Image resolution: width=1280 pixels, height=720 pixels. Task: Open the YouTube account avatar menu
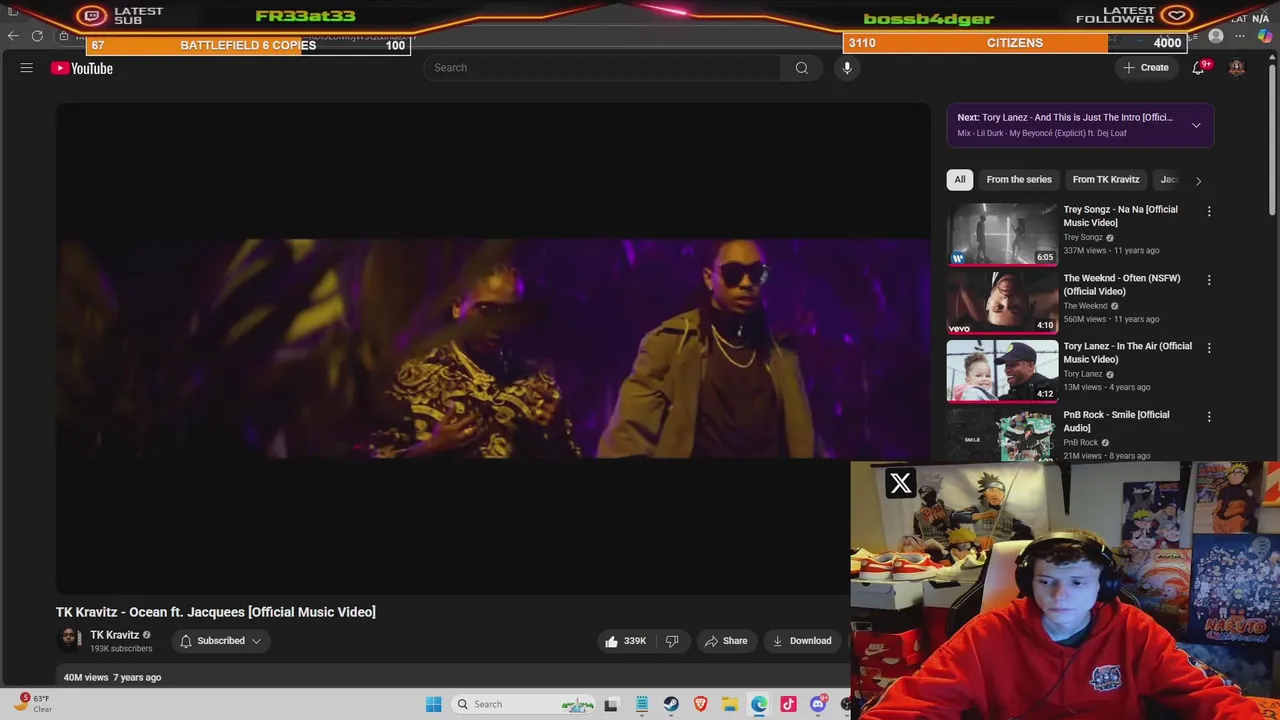click(x=1237, y=68)
